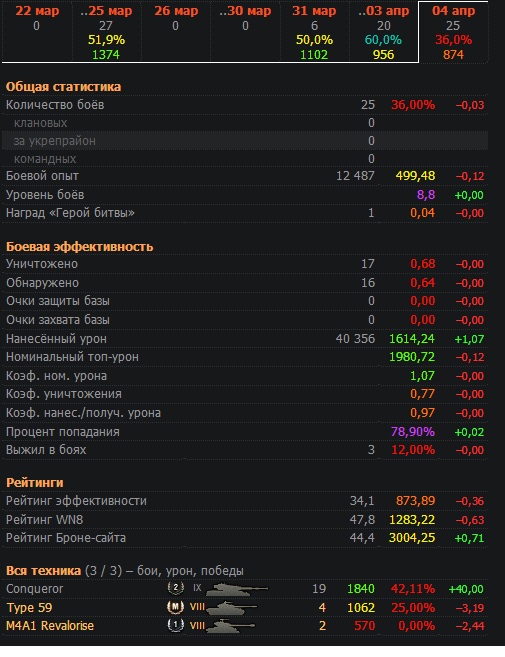The image size is (505, 657).
Task: Click the Type 59 tank silhouette icon
Action: pos(231,608)
